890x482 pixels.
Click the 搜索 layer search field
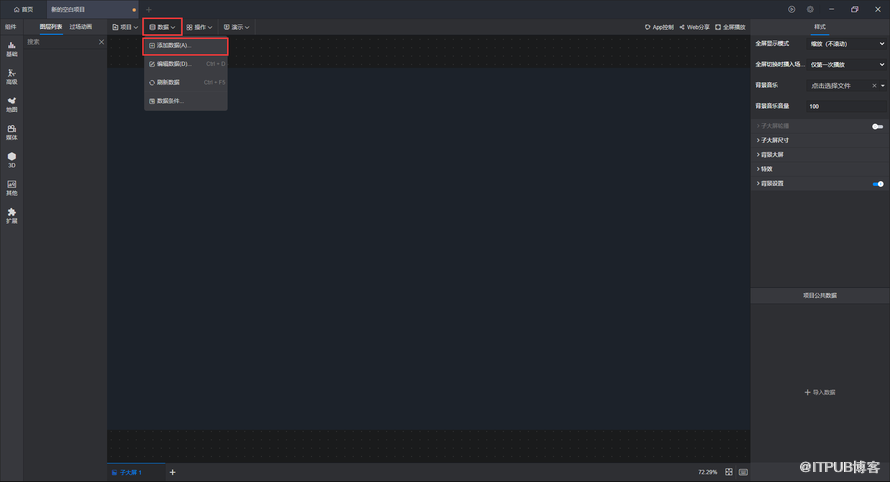tap(60, 42)
